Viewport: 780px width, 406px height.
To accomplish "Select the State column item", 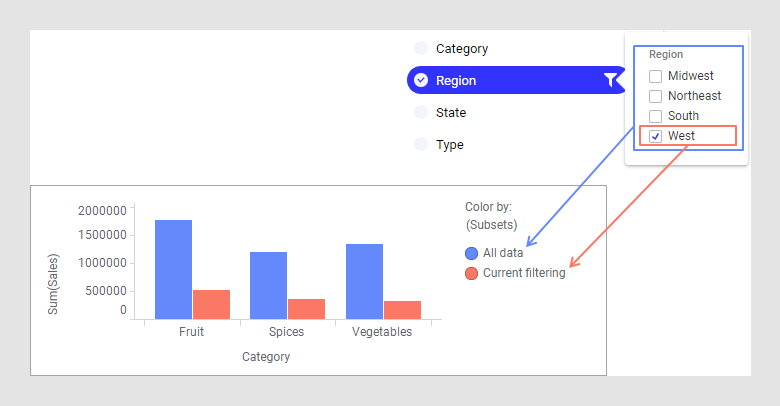I will (450, 112).
